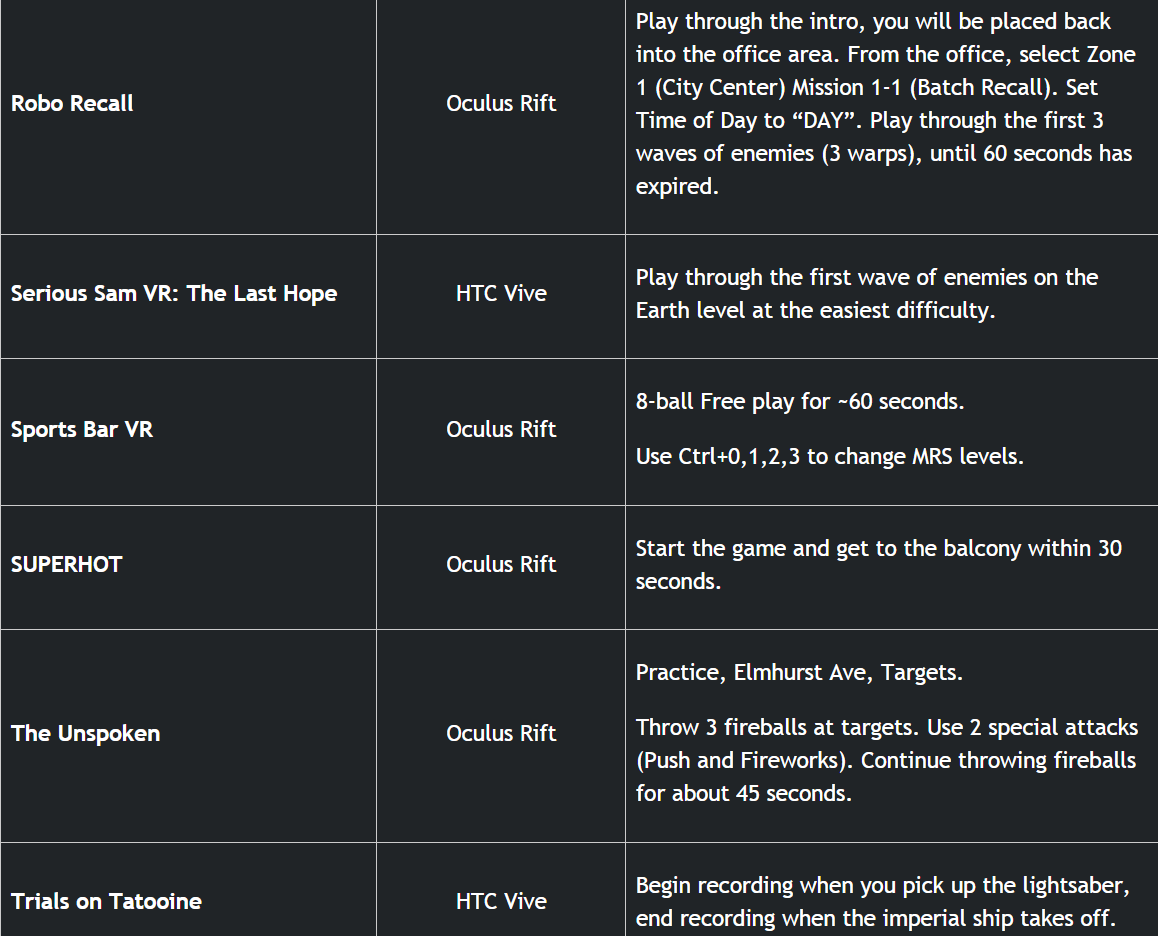Click the lightsaber recording instructions text
Viewport: 1158px width, 936px height.
[x=882, y=902]
